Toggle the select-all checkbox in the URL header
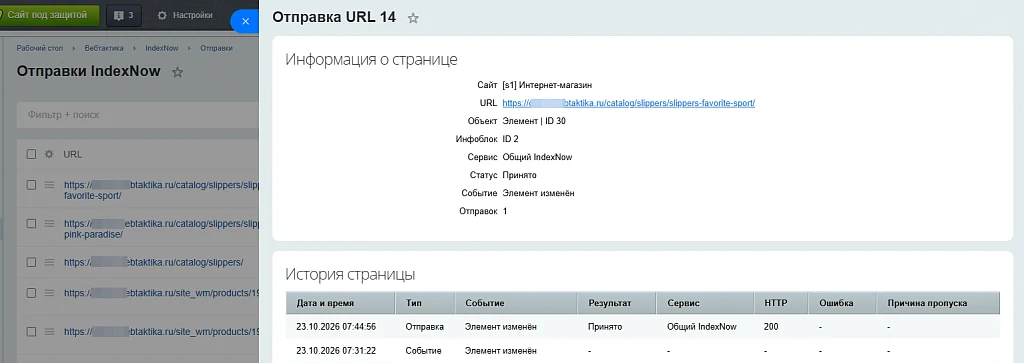 pos(31,155)
